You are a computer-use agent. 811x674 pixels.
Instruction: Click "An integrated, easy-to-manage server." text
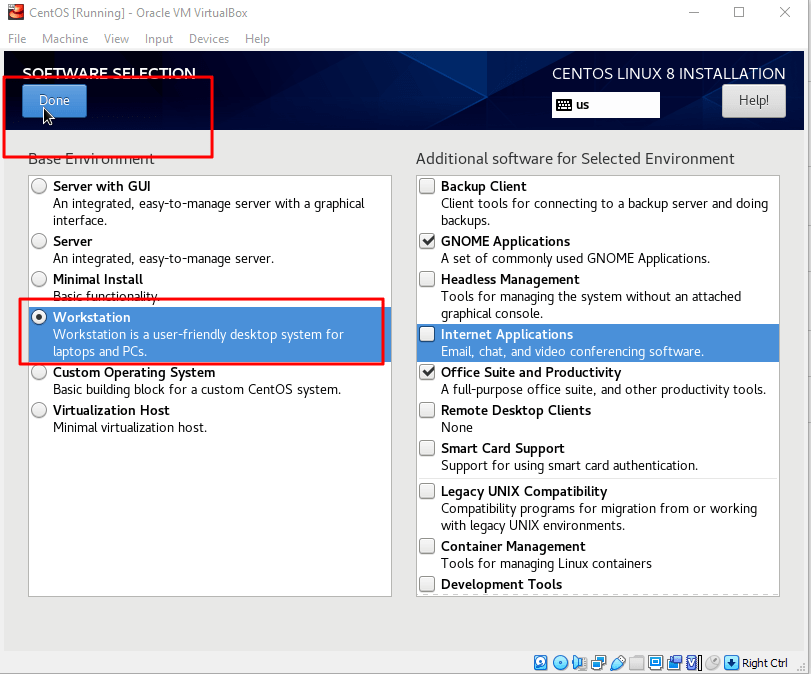[x=163, y=259]
